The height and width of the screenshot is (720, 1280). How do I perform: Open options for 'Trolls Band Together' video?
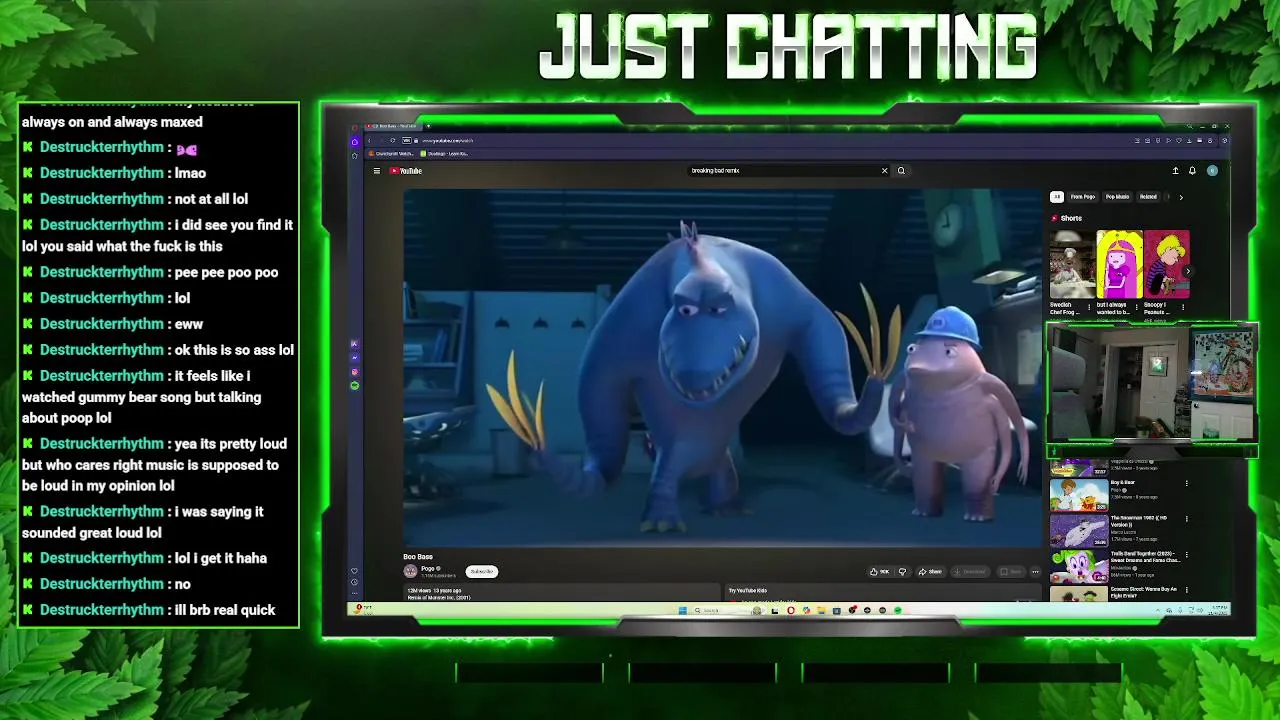click(1187, 554)
